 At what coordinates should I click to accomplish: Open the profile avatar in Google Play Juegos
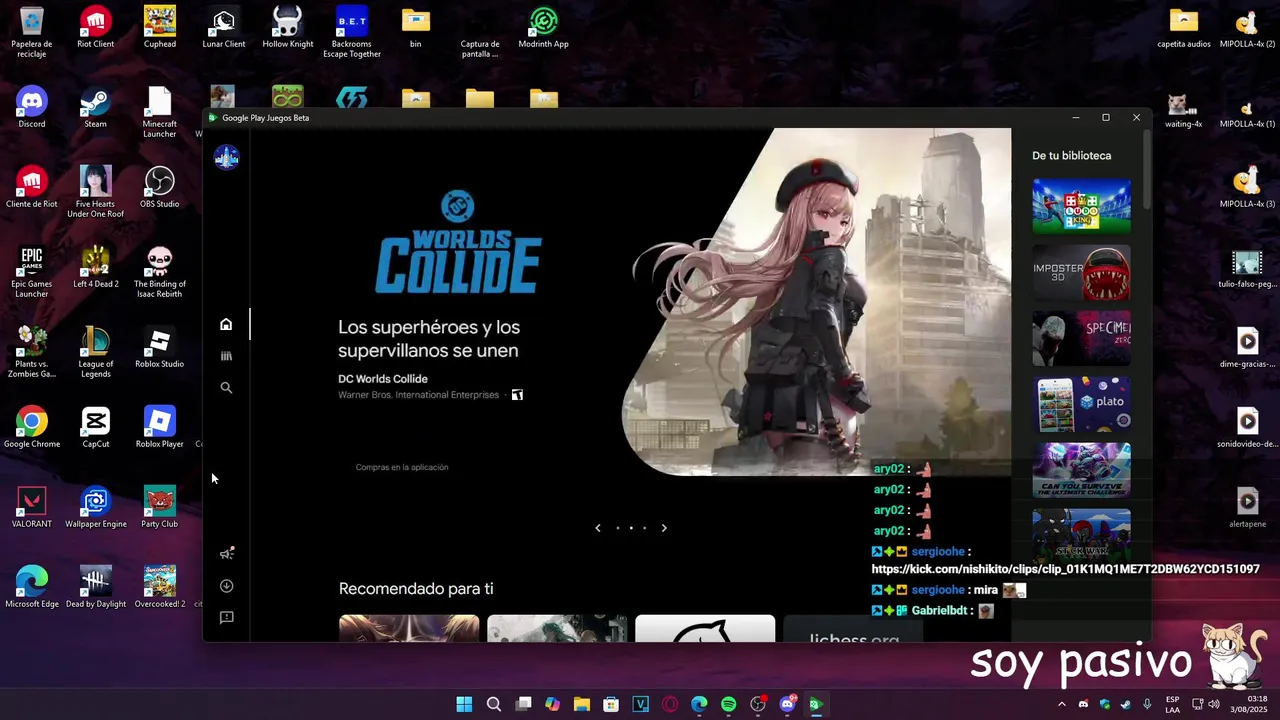pyautogui.click(x=227, y=157)
